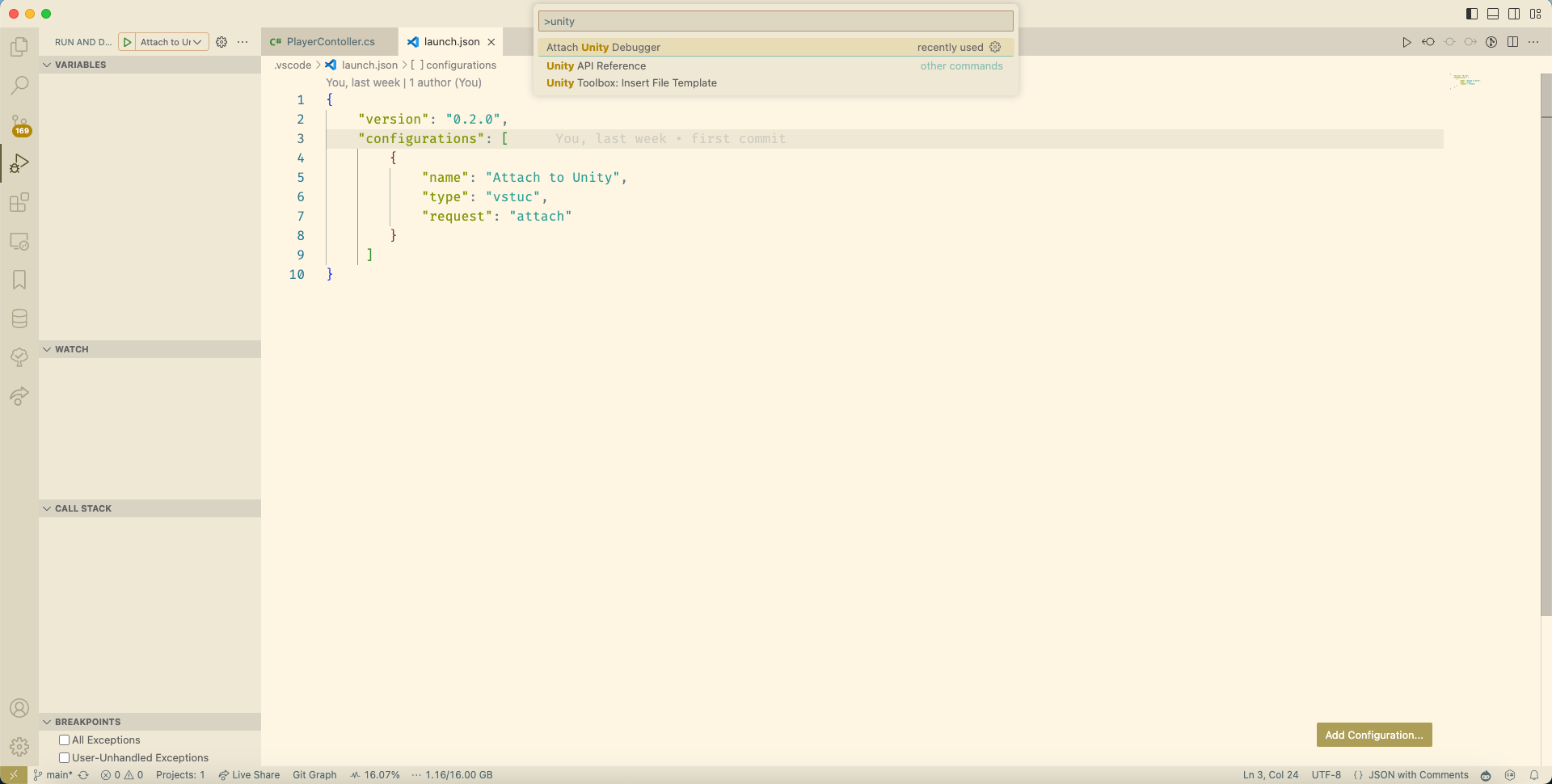Open the Database view icon
Viewport: 1552px width, 784px height.
tap(19, 318)
